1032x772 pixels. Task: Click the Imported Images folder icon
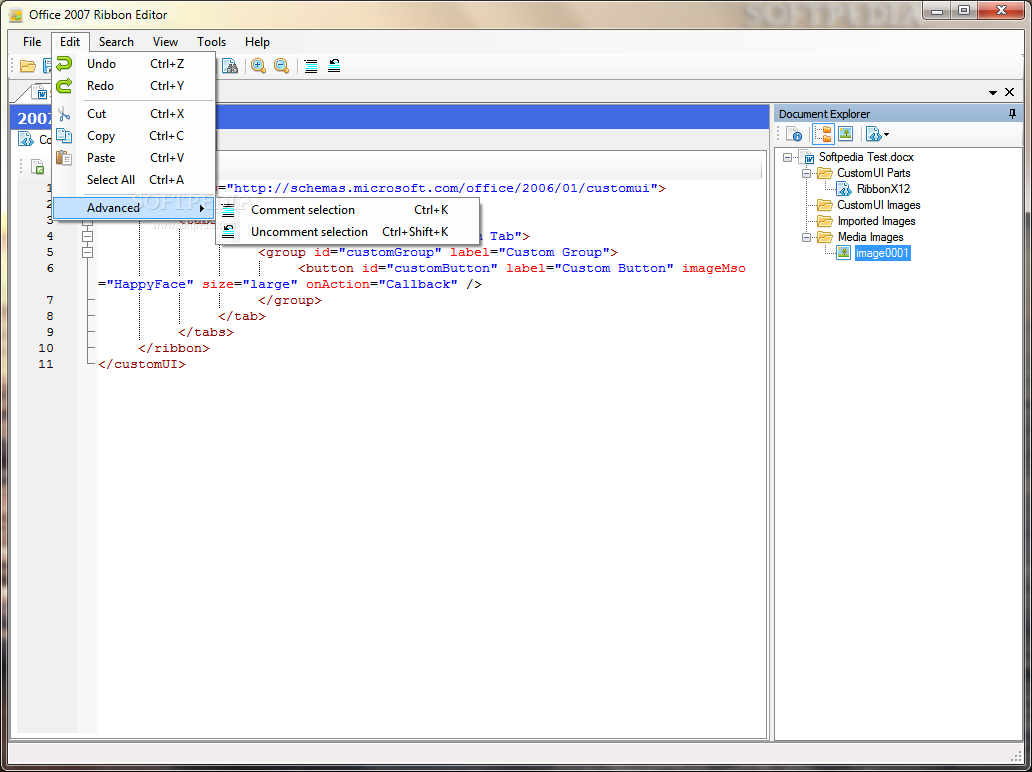pos(825,221)
